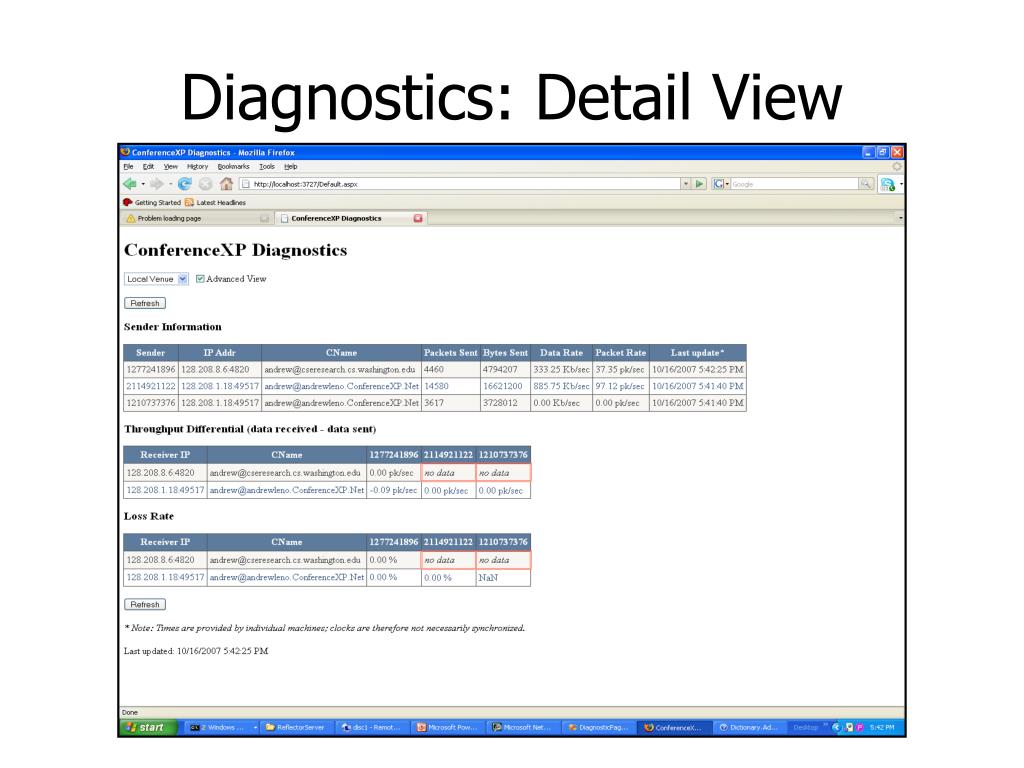Switch to the Problem loading page tab
Image resolution: width=1024 pixels, height=768 pixels.
click(x=197, y=218)
